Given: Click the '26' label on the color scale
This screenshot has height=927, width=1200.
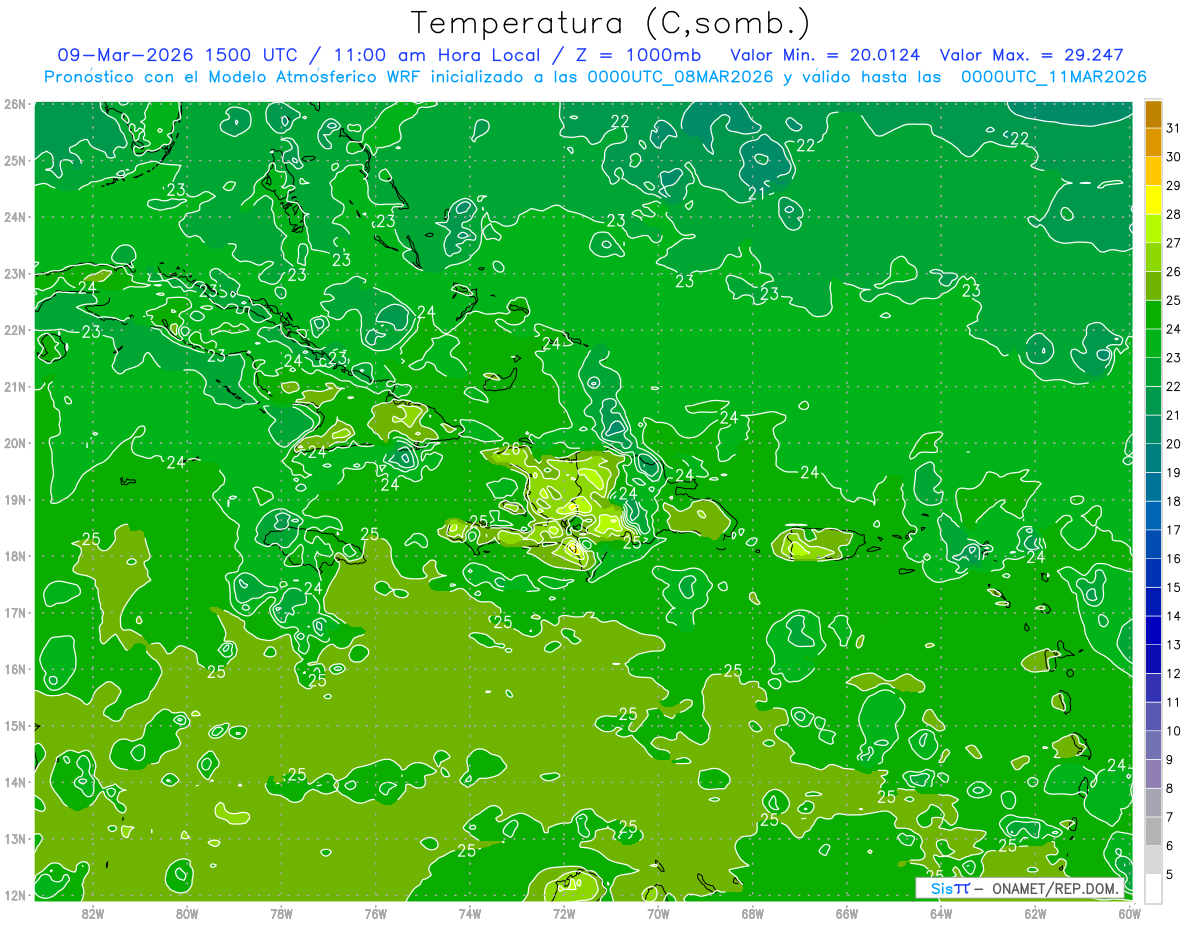Looking at the screenshot, I should [x=1173, y=271].
